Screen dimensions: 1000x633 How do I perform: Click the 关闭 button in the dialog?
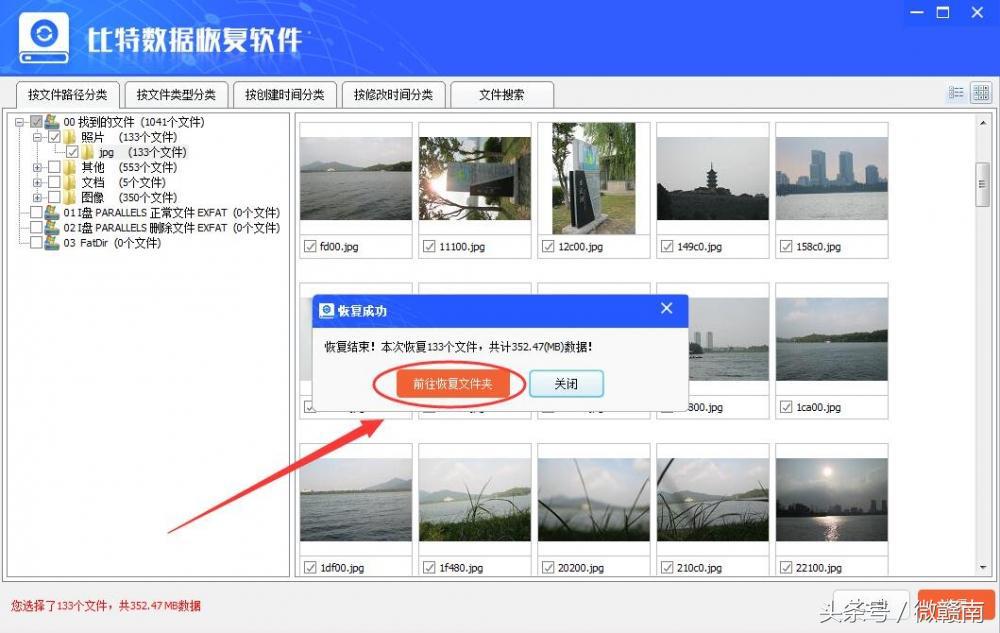(x=566, y=383)
